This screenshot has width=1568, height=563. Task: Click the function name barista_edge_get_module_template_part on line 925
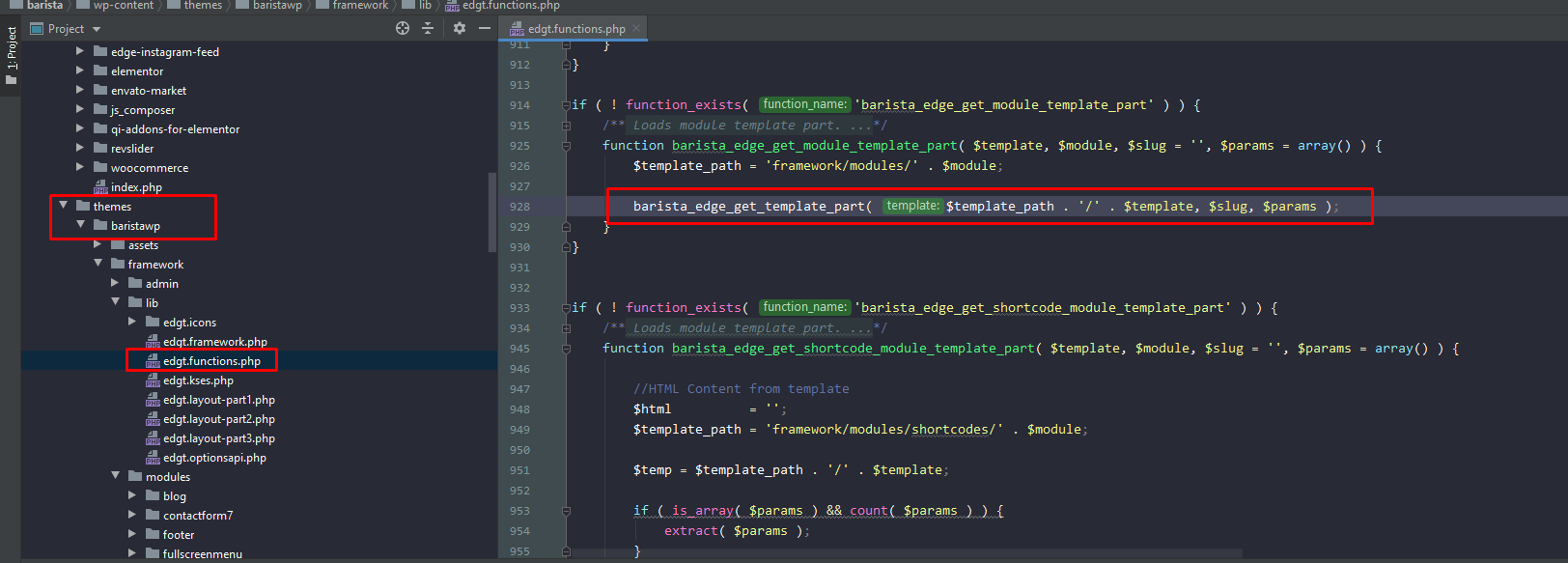(814, 146)
